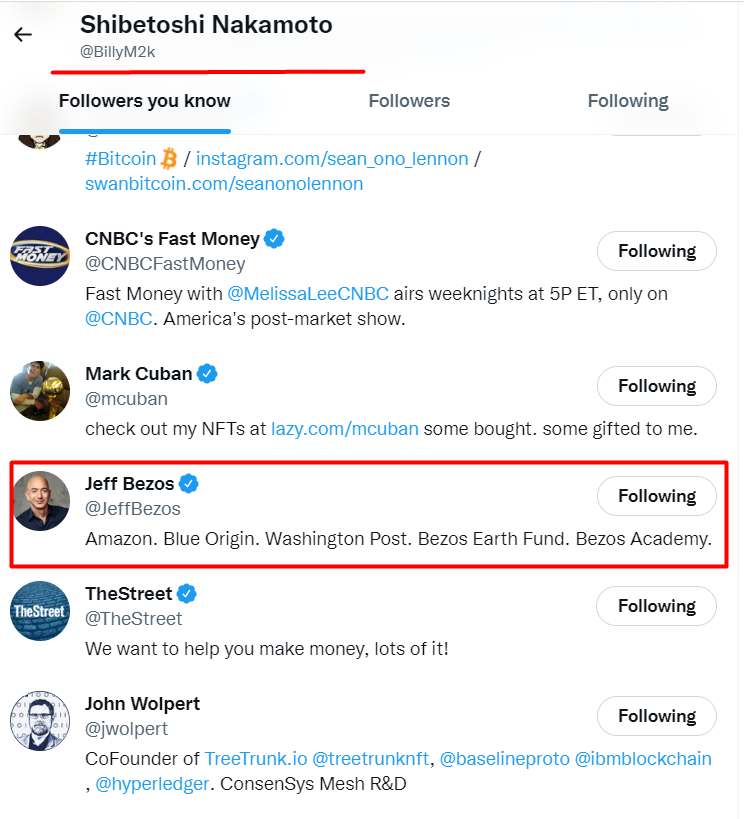Click verified badge beside Mark Cuban
Screen dimensions: 744x819
tap(207, 374)
